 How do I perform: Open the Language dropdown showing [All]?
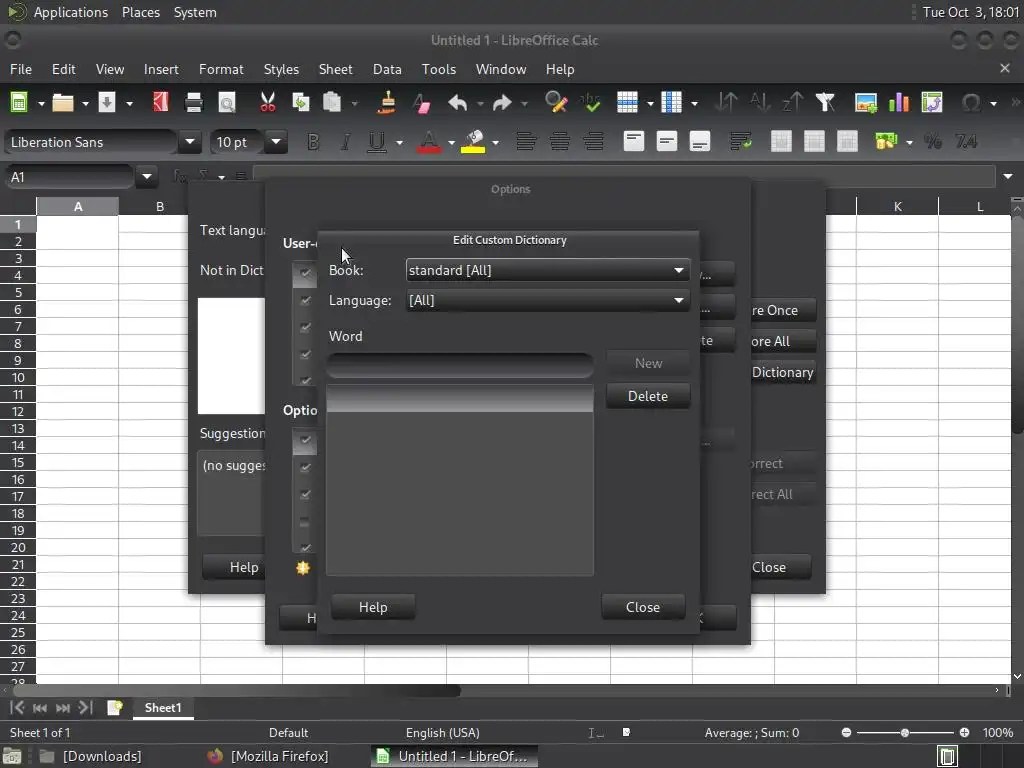547,300
